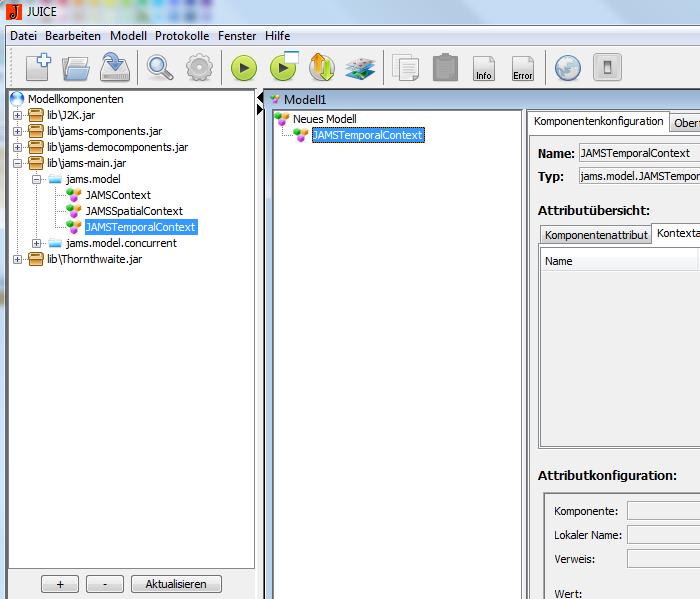Click the plus button below component tree
Image resolution: width=700 pixels, height=599 pixels.
(60, 584)
